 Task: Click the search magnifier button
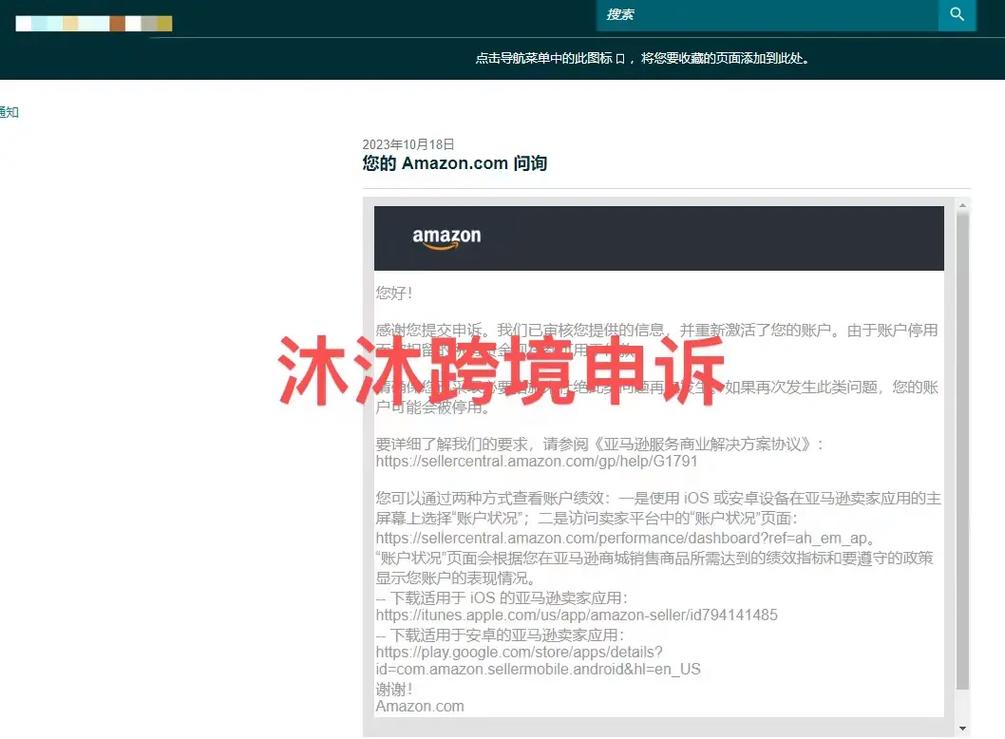pyautogui.click(x=957, y=14)
